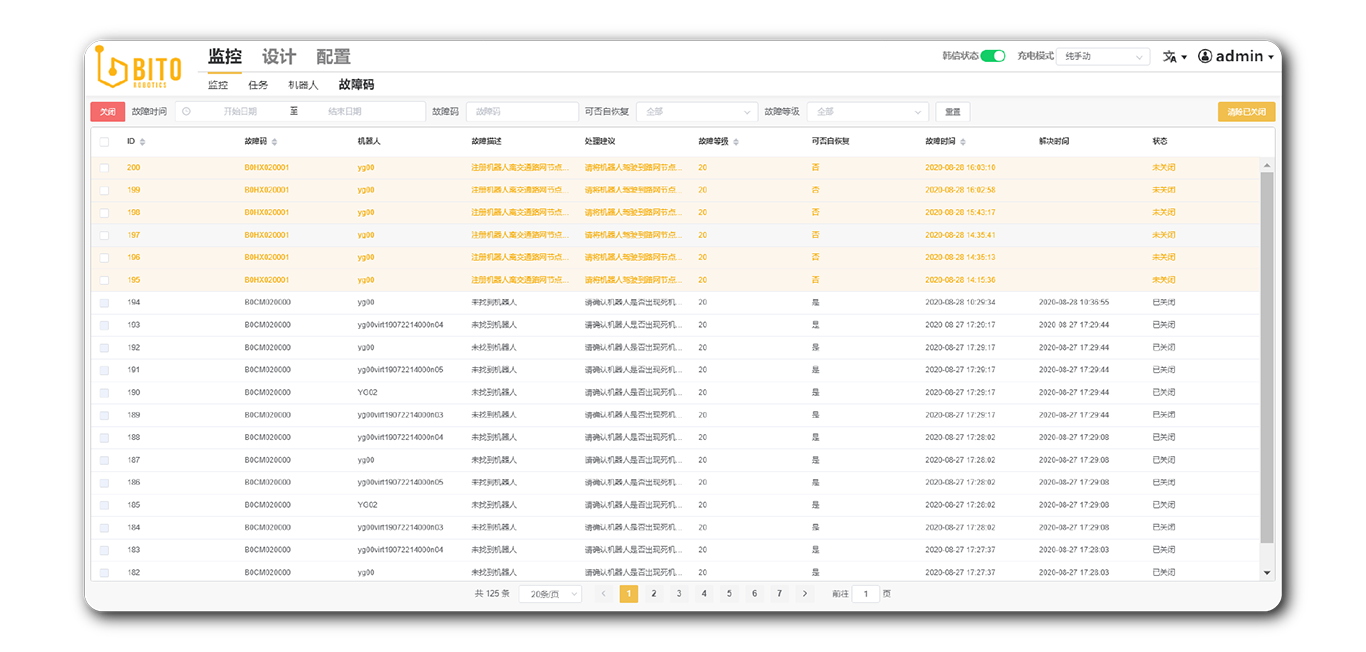Viewport: 1366px width, 652px height.
Task: Open the language switcher icon
Action: (1170, 57)
